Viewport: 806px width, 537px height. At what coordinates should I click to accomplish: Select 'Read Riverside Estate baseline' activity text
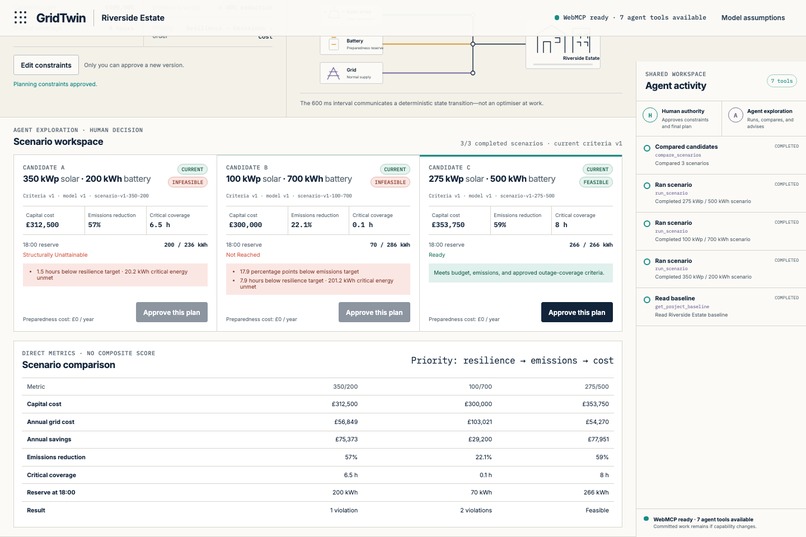pyautogui.click(x=691, y=314)
